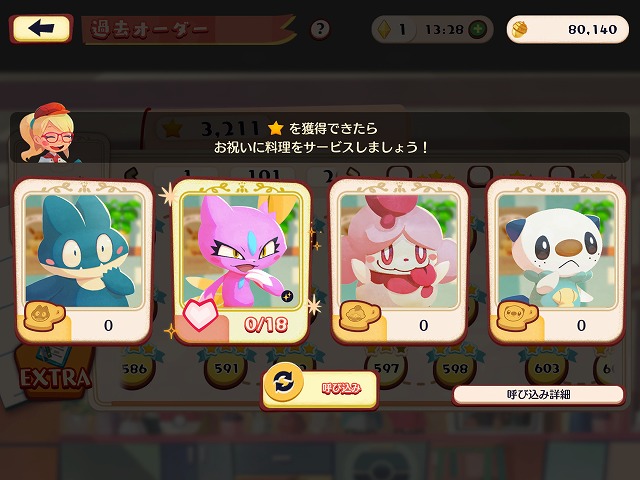Tap the Alcremie cookie icon
The height and width of the screenshot is (480, 640).
(x=359, y=316)
